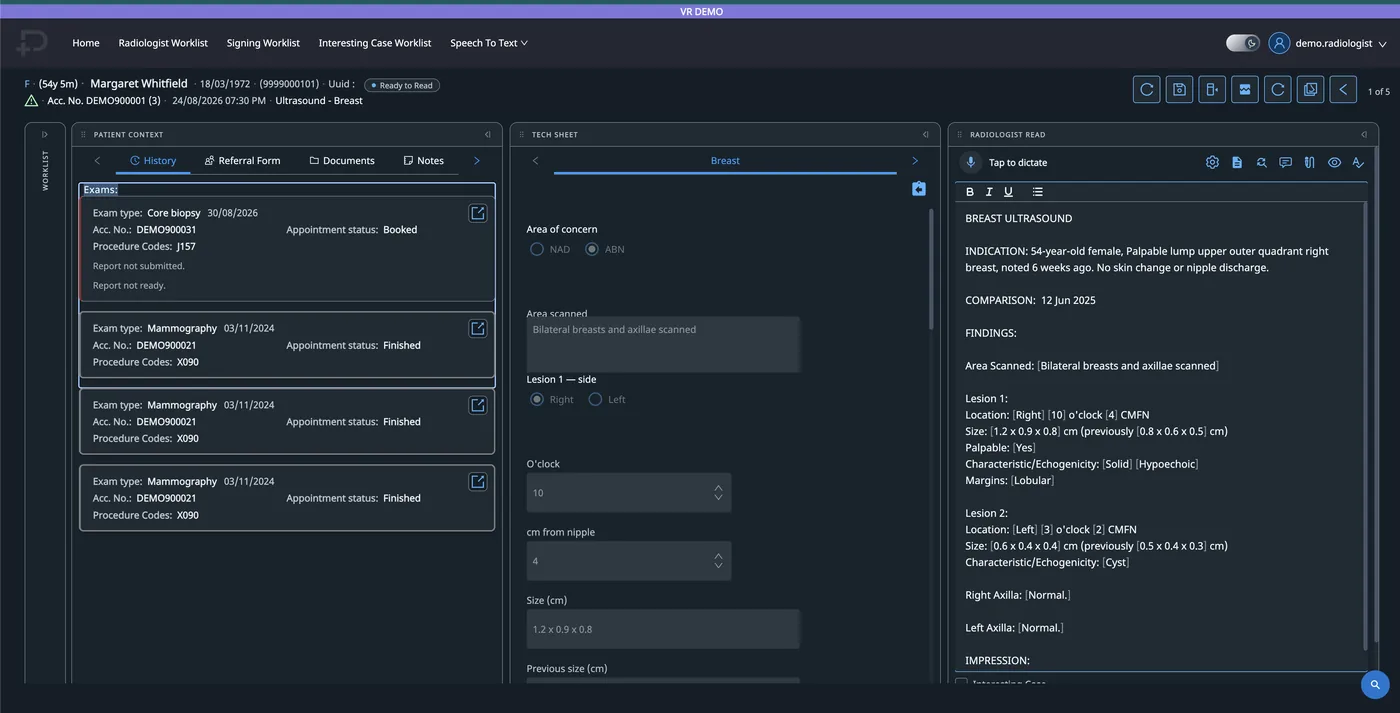Click the refresh icon left of the save icon
The height and width of the screenshot is (713, 1400).
point(1147,90)
